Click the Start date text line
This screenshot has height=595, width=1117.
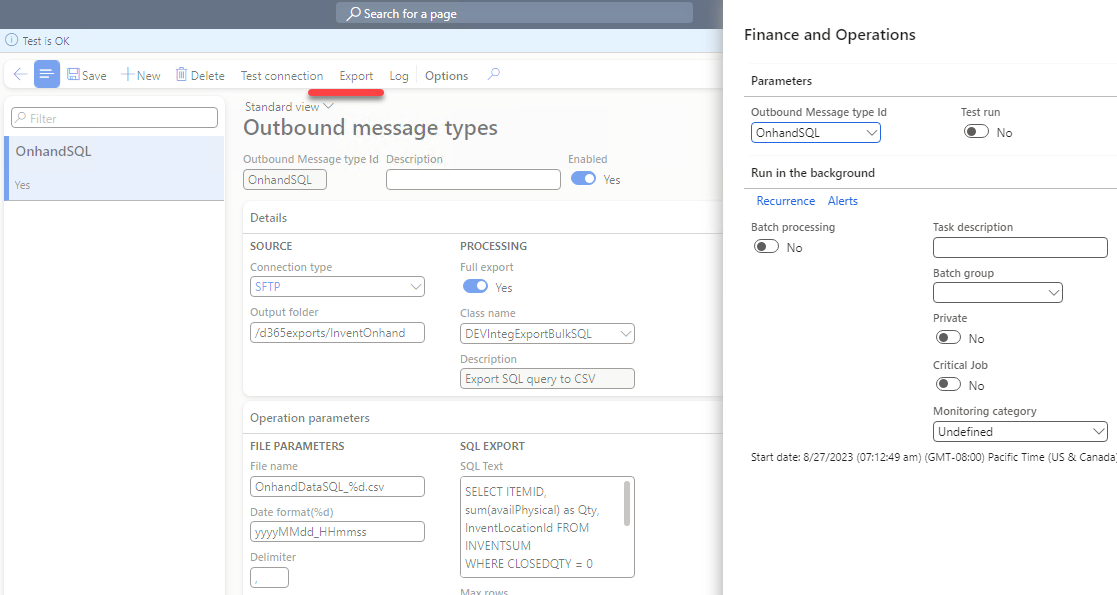933,457
